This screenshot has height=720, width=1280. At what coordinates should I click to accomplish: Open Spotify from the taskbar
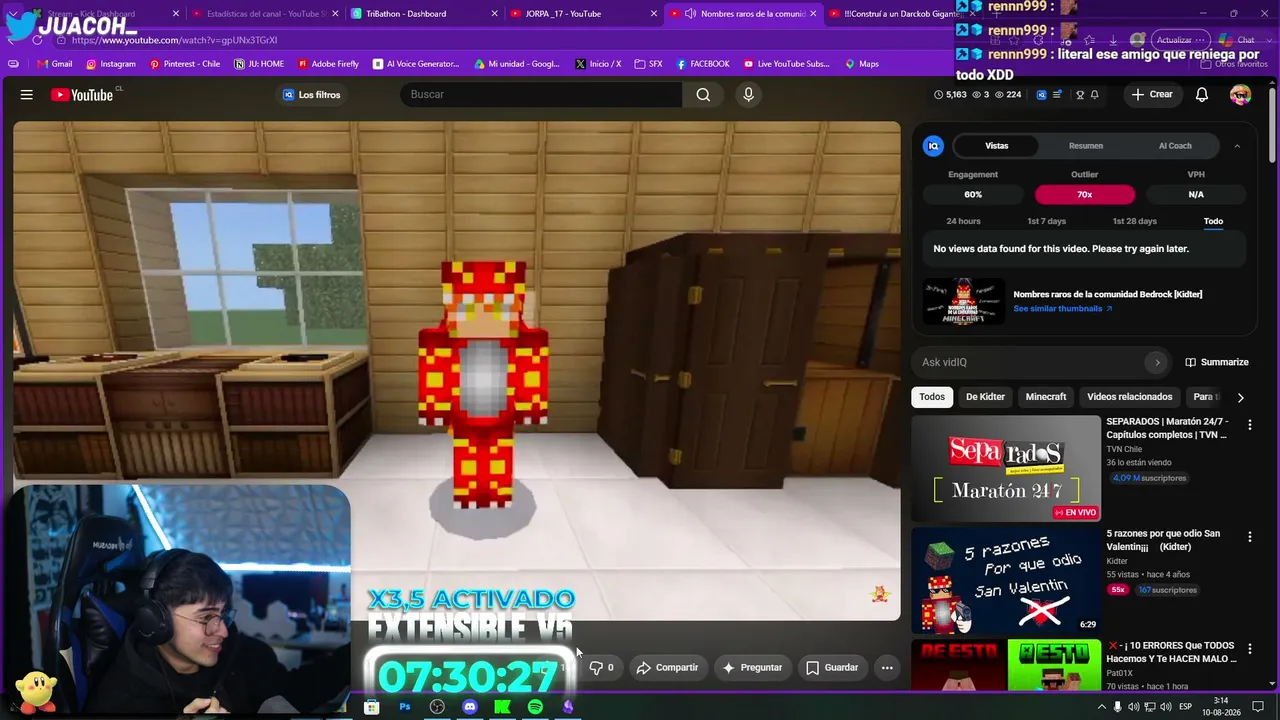coord(535,707)
